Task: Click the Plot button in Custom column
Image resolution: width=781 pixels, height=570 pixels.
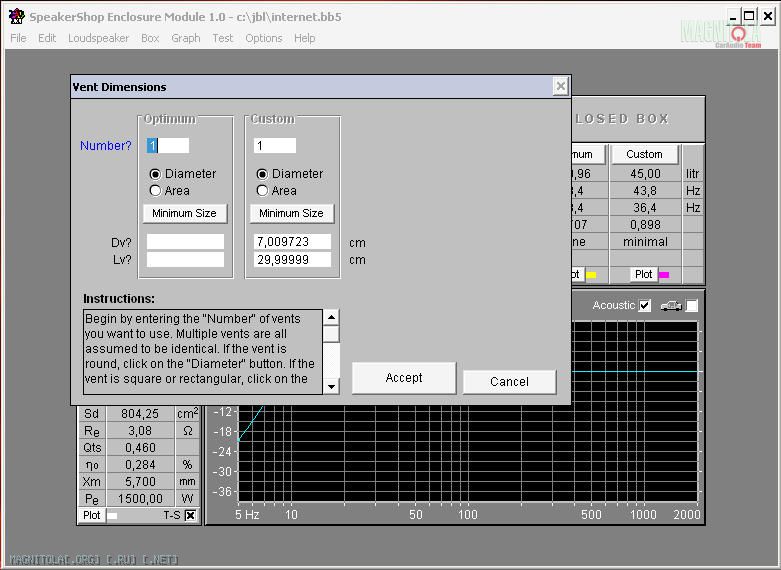Action: (643, 274)
